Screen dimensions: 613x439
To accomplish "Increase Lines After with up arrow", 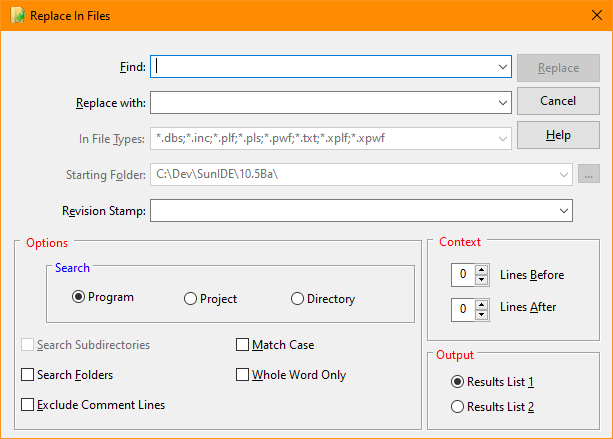I will [482, 304].
